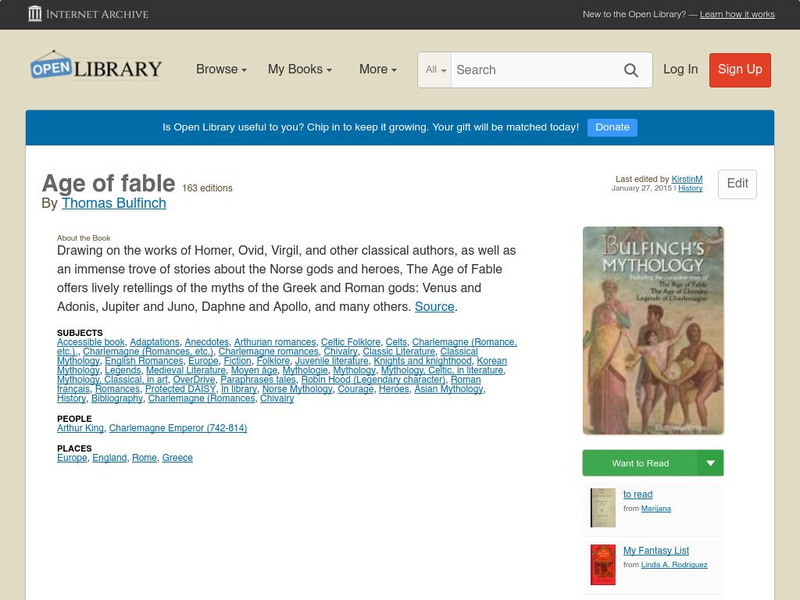Expand the Want to Read status arrow
This screenshot has width=800, height=600.
coord(708,463)
